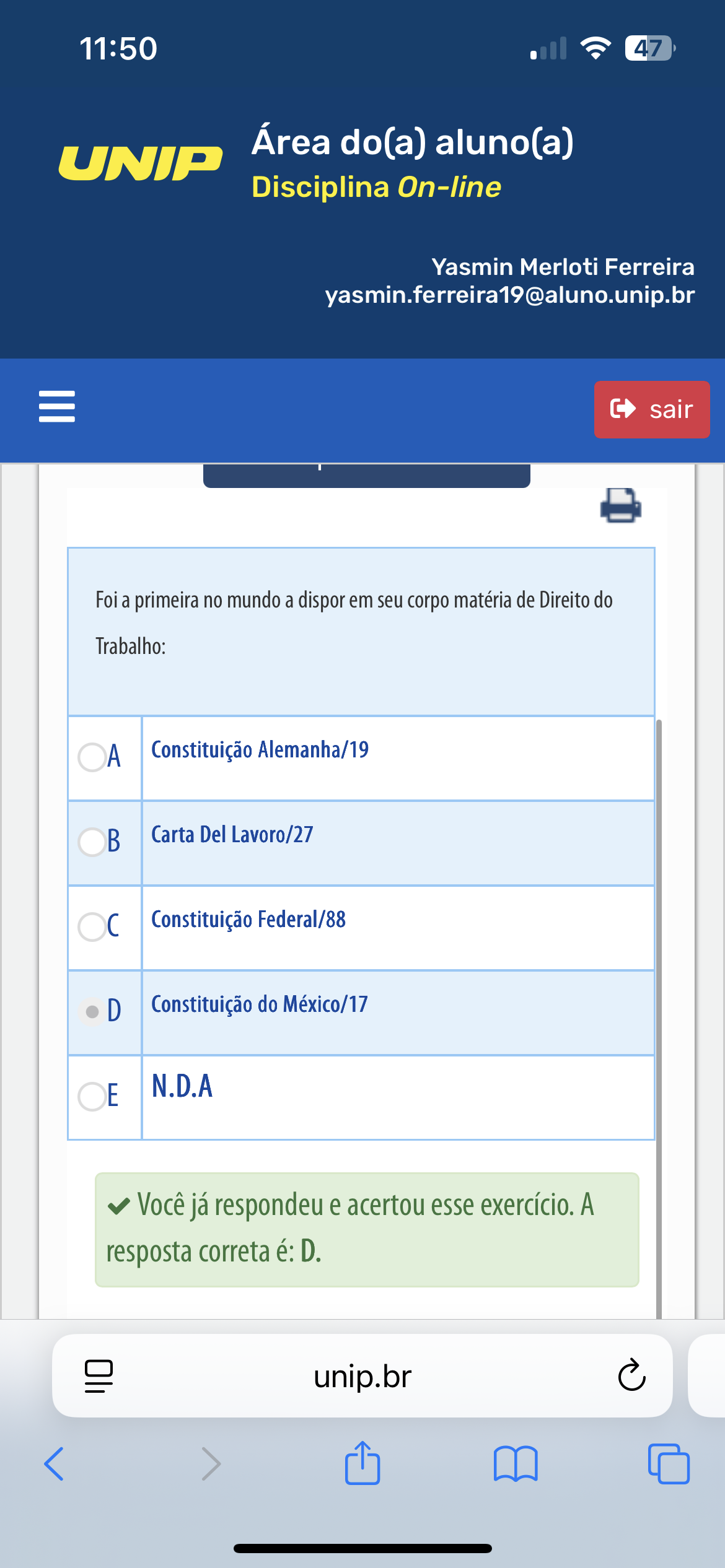Select radio option A Constituição Alemanha/19

click(92, 757)
